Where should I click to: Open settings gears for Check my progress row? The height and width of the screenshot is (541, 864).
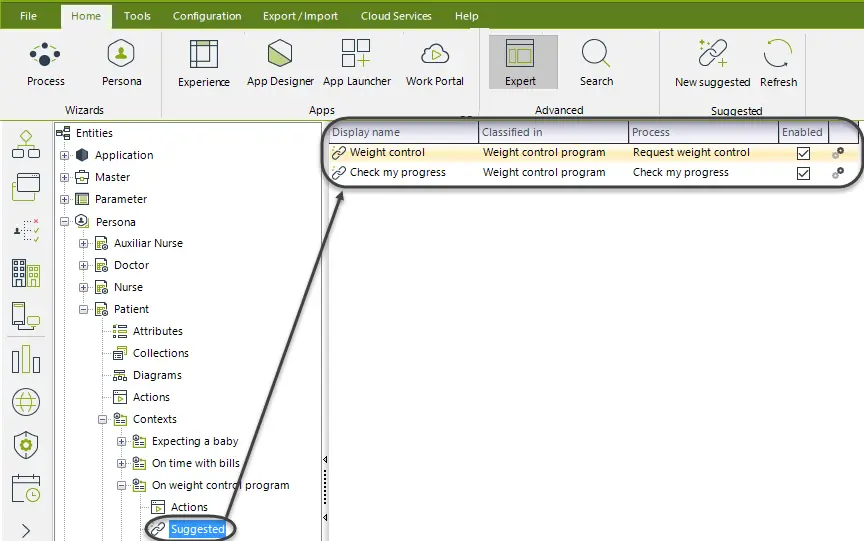click(838, 172)
